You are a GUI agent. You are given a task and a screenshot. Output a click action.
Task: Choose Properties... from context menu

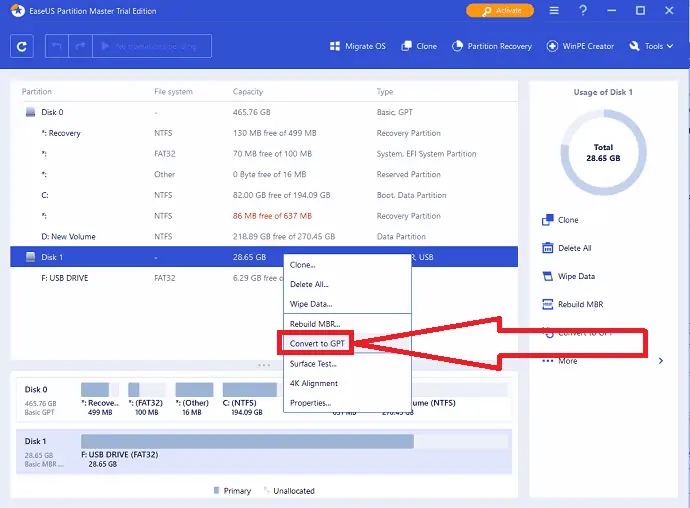click(347, 403)
